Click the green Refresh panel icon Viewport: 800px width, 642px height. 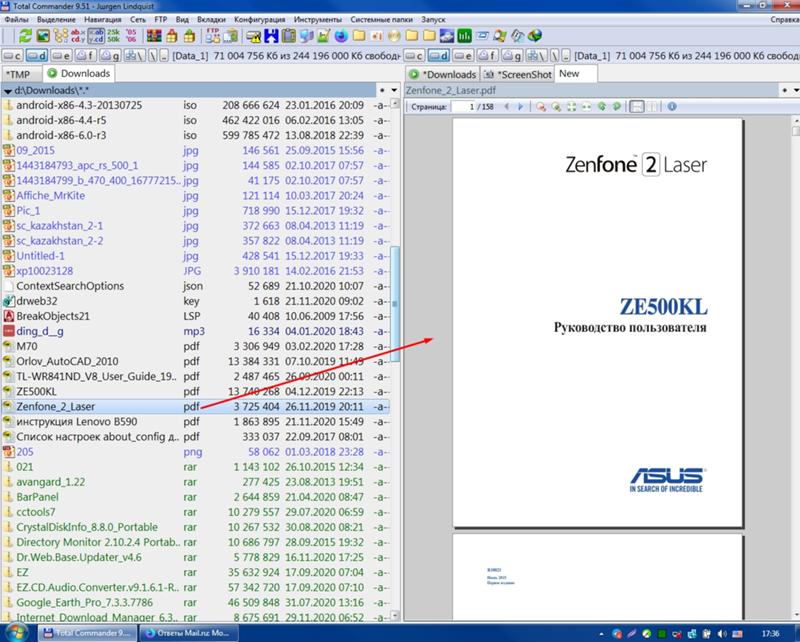click(25, 36)
